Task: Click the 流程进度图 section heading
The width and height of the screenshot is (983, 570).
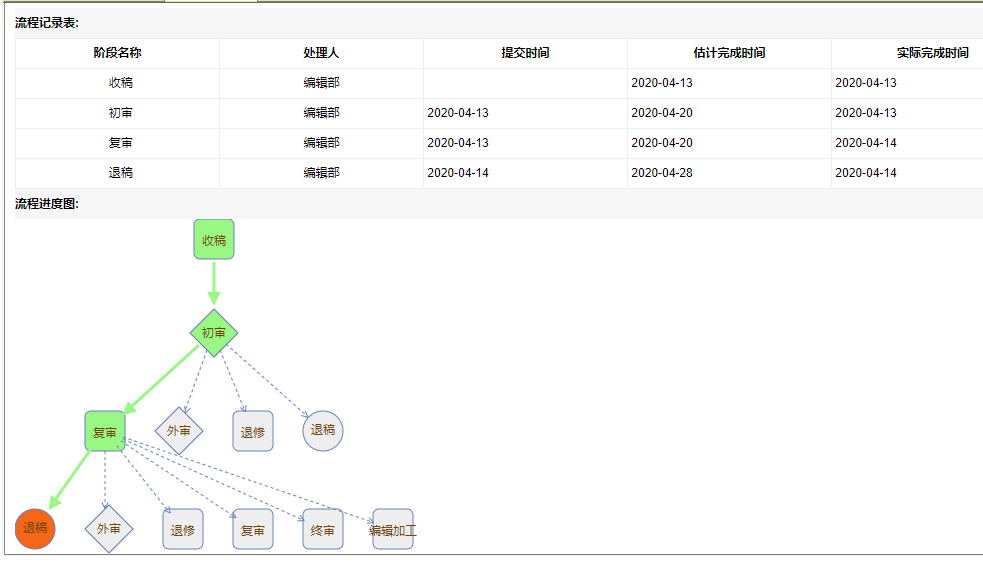Action: 47,204
